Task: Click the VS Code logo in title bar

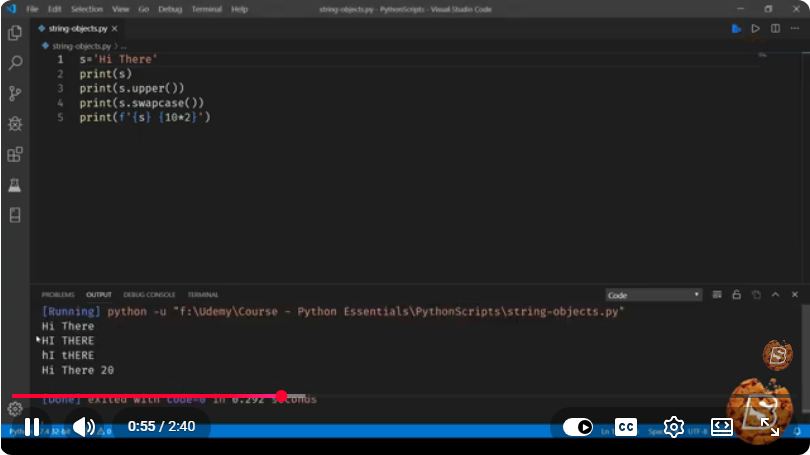Action: tap(11, 9)
